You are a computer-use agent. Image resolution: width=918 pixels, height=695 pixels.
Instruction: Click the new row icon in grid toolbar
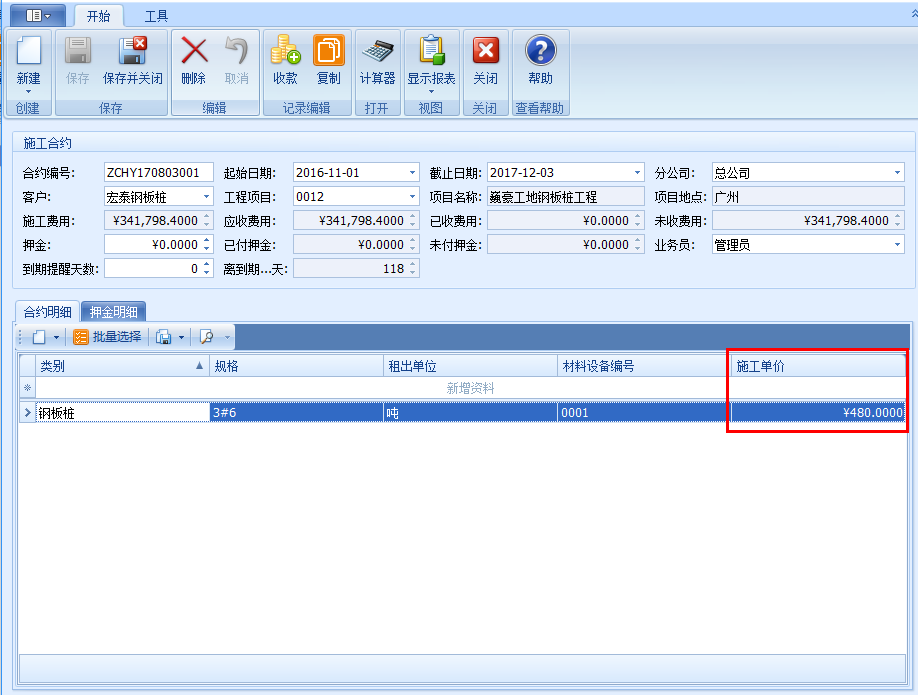(x=39, y=337)
